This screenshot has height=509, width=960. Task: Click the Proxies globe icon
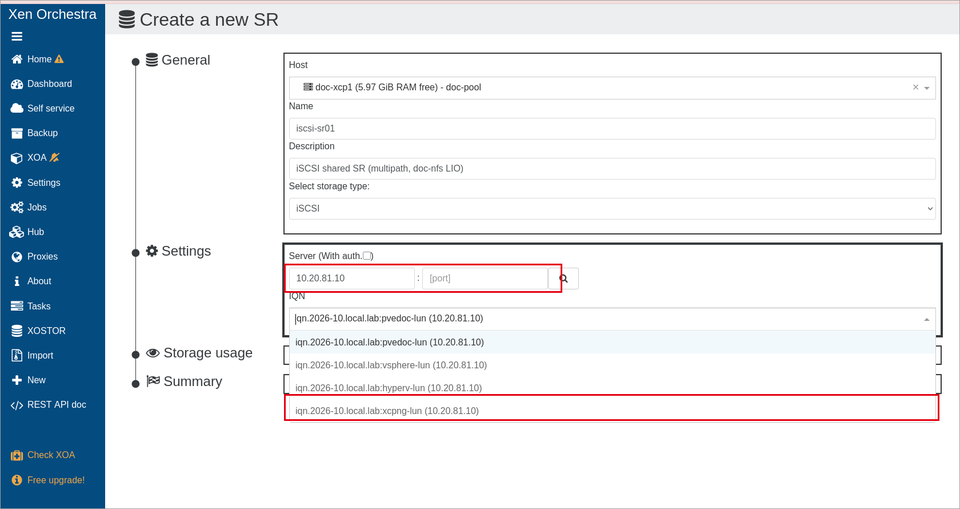pyautogui.click(x=17, y=257)
